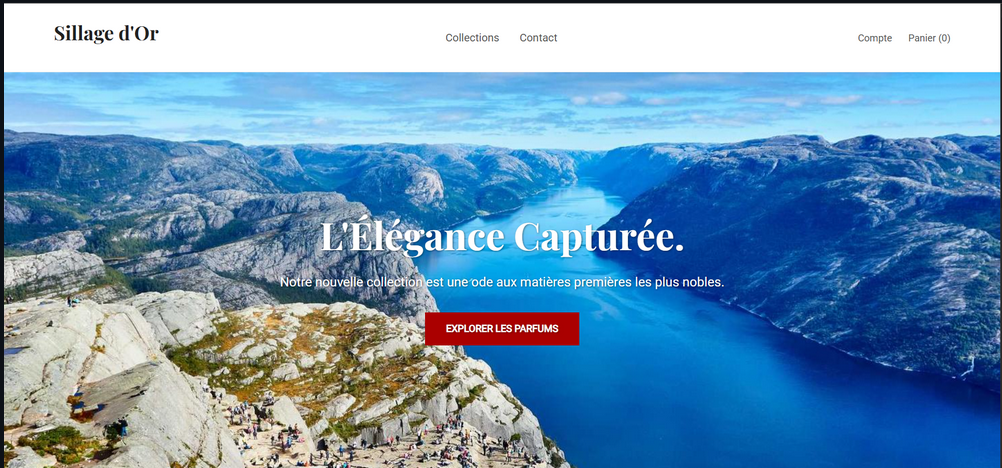
Task: Click the word 'L'Élégance' in the headline
Action: pyautogui.click(x=412, y=237)
